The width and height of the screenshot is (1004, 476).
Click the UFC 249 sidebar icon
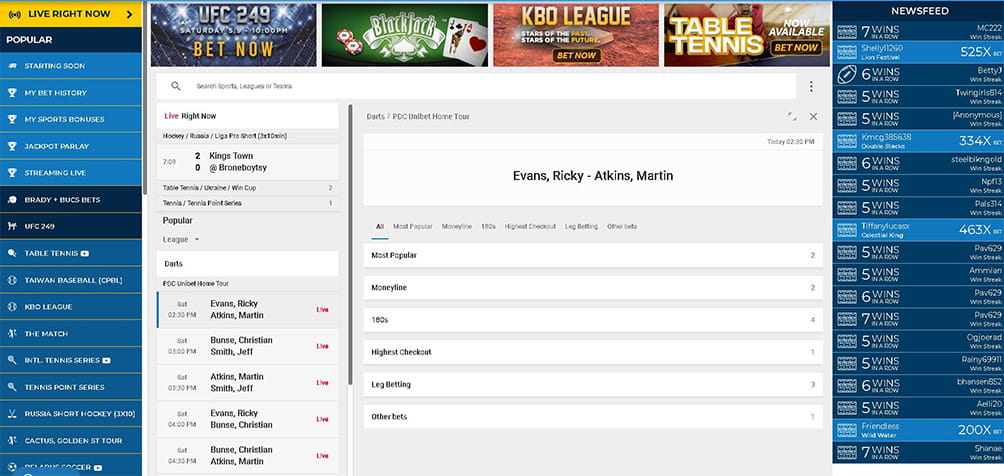tap(12, 226)
